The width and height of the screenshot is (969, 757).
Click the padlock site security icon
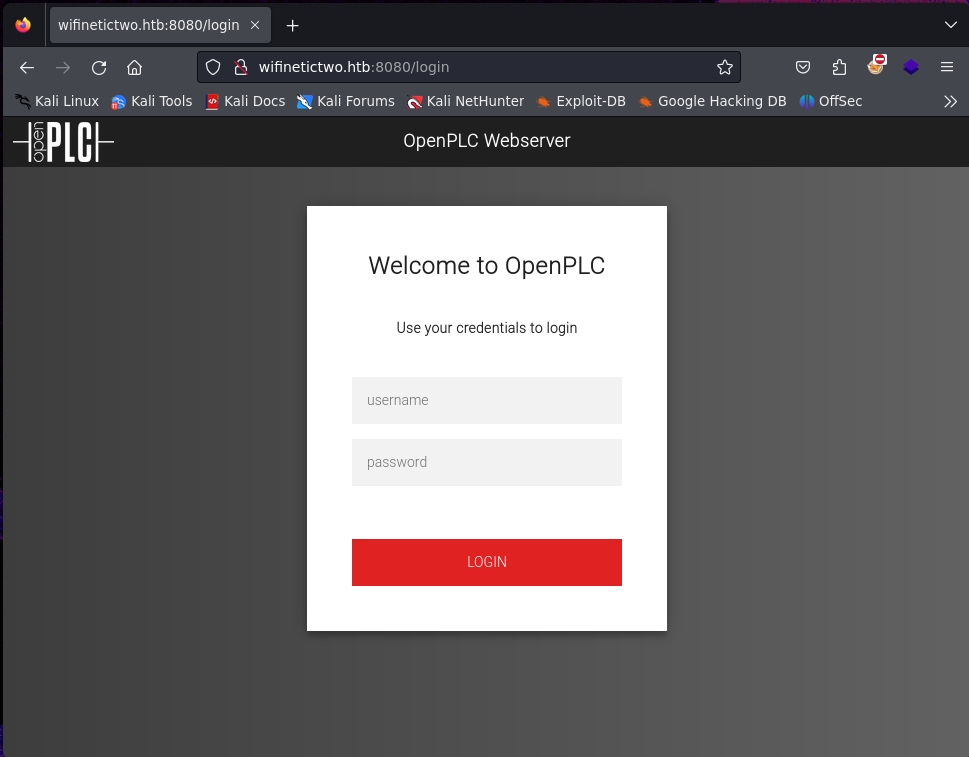240,68
